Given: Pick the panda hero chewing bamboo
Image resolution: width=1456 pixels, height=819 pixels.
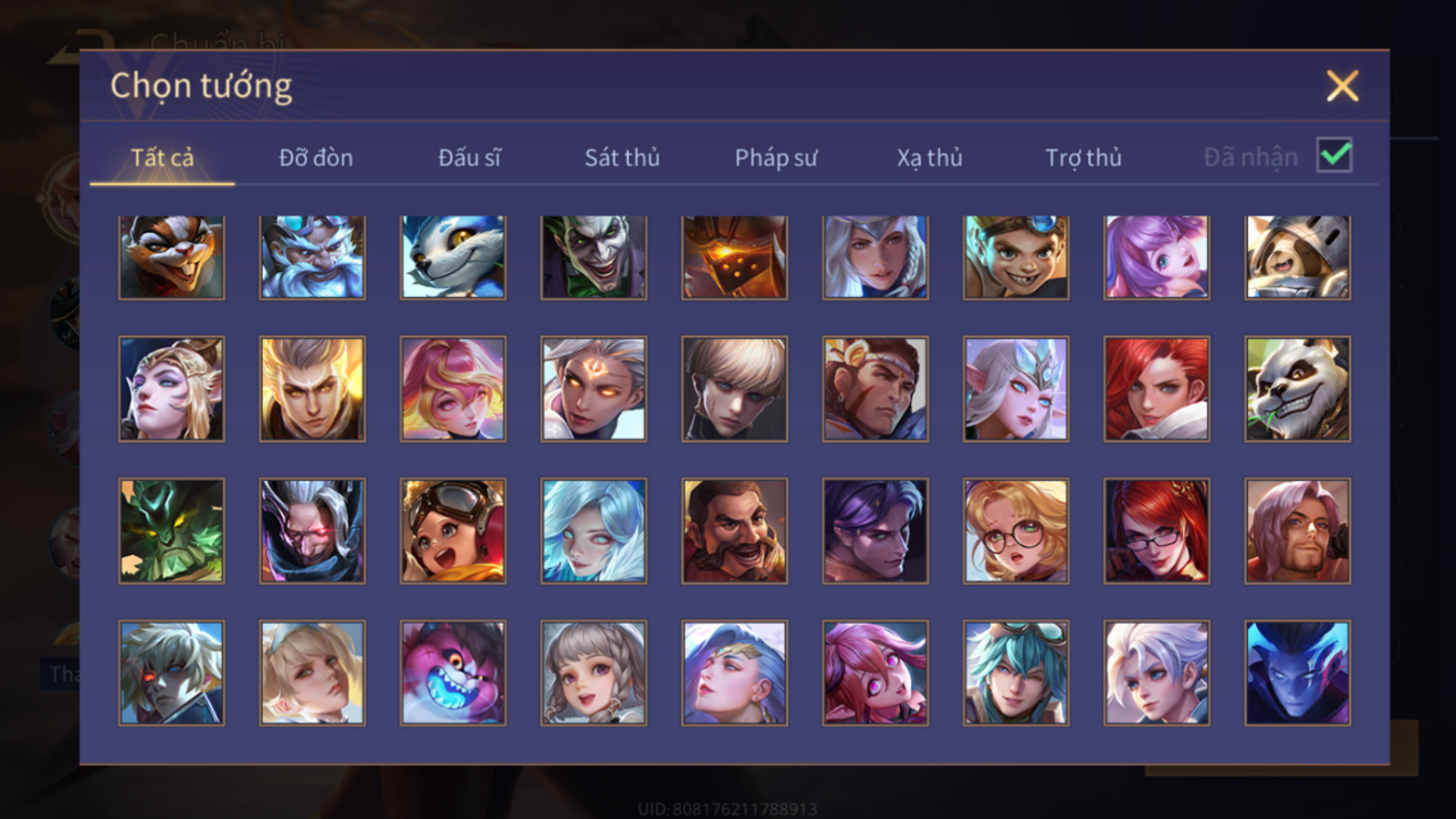Looking at the screenshot, I should [1298, 389].
